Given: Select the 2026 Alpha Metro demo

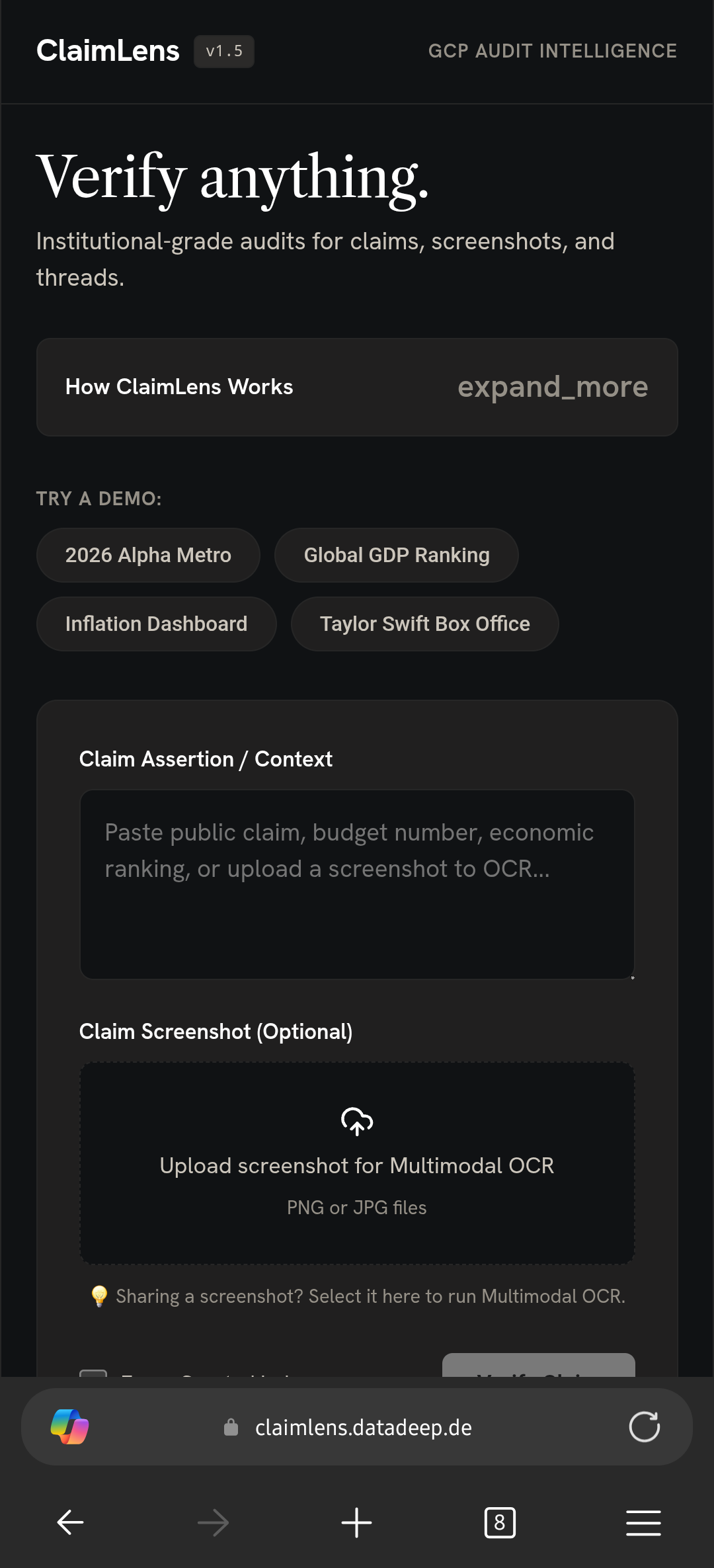Looking at the screenshot, I should coord(148,555).
